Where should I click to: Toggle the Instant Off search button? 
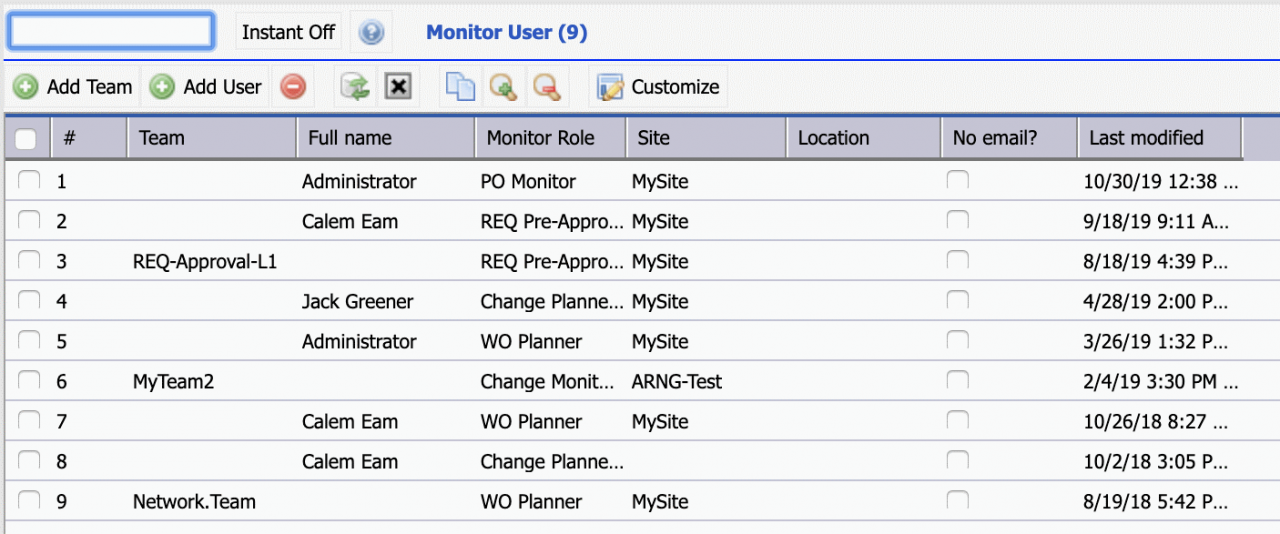point(288,32)
